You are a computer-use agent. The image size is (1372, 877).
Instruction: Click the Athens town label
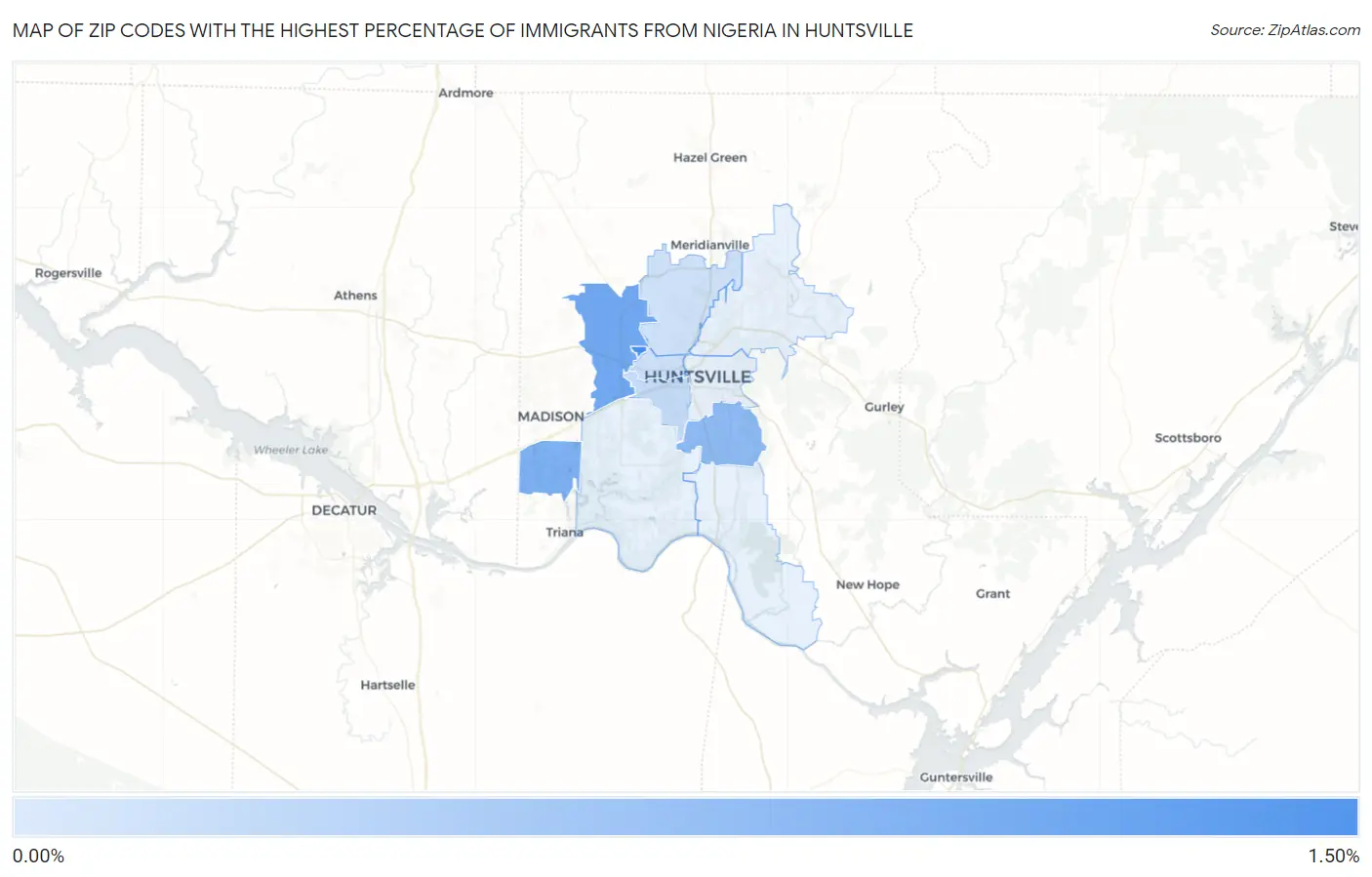coord(355,296)
